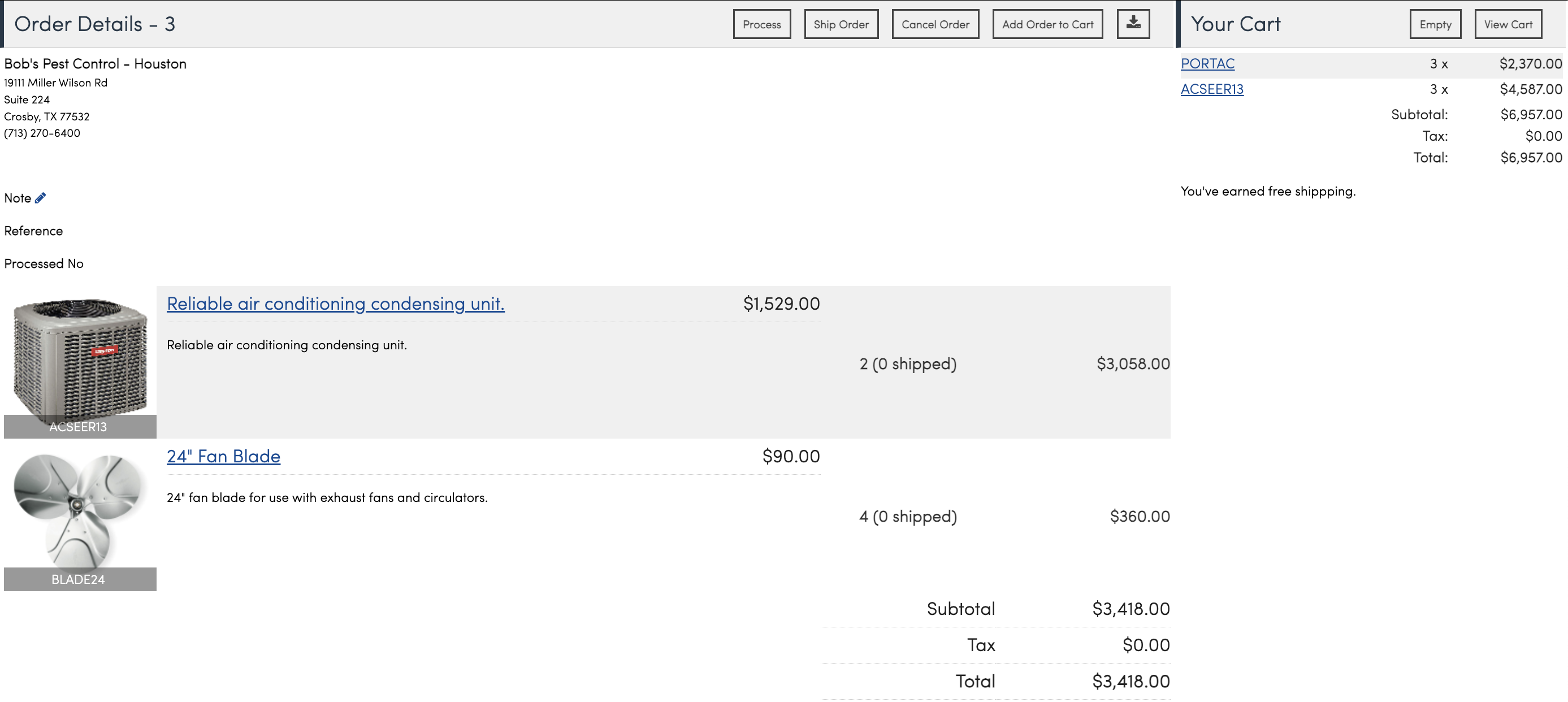This screenshot has width=1568, height=702.
Task: Cancel Order button in header
Action: coord(935,24)
